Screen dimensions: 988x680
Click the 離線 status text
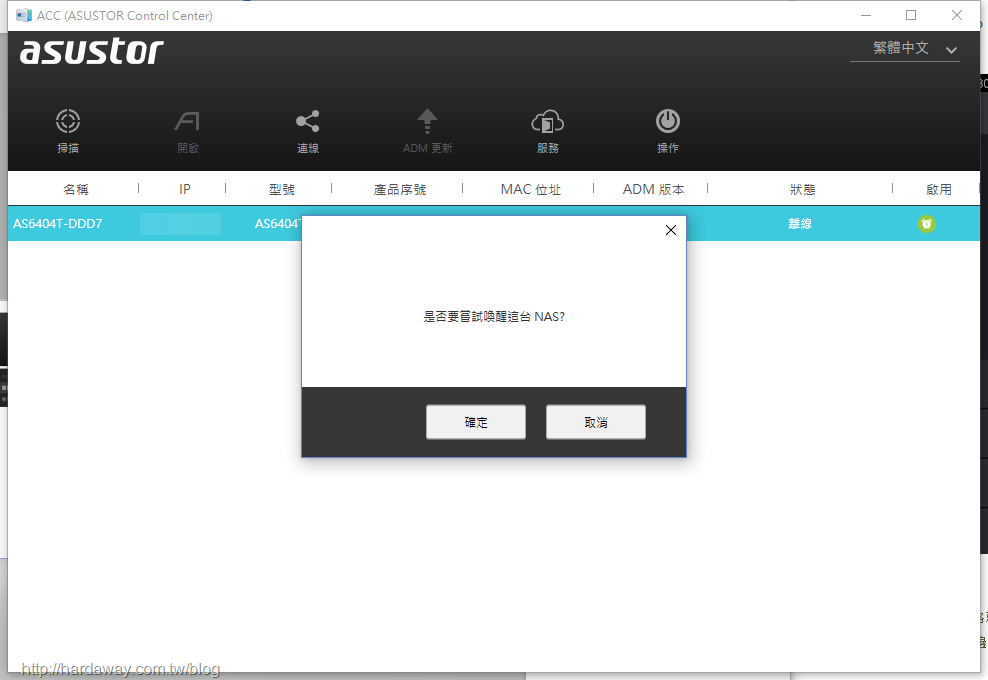coord(800,224)
